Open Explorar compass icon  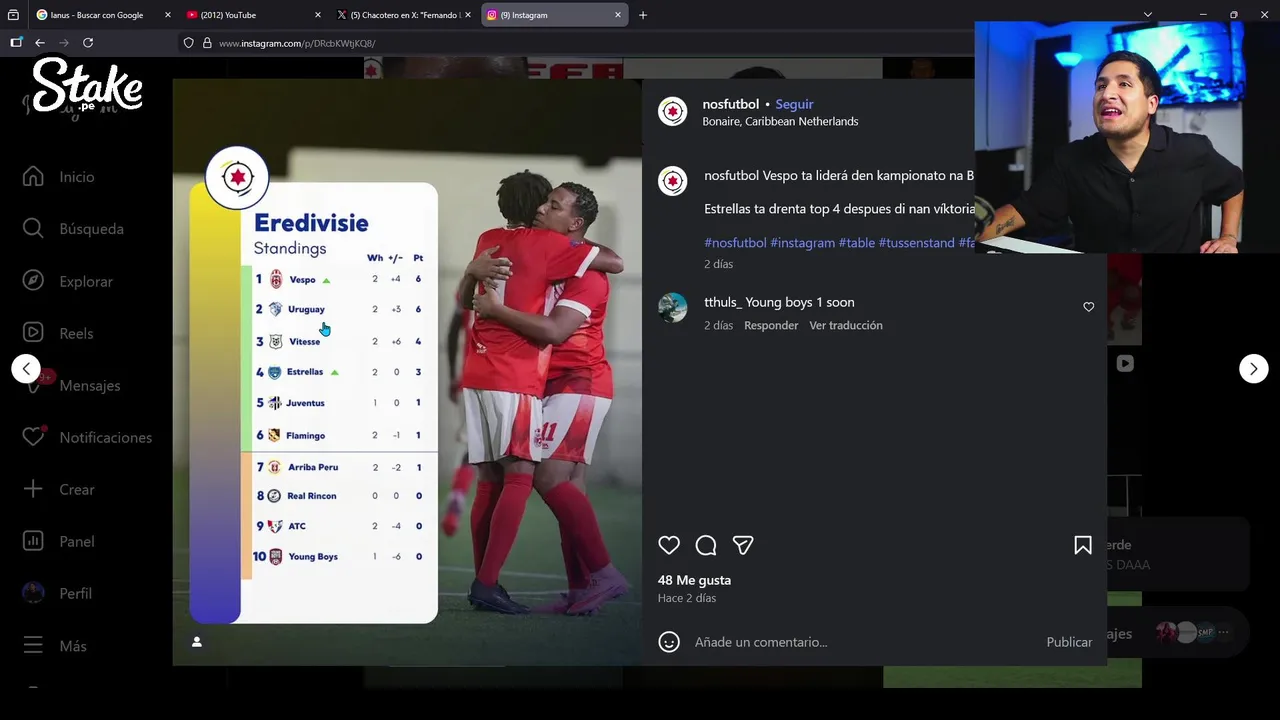[33, 281]
